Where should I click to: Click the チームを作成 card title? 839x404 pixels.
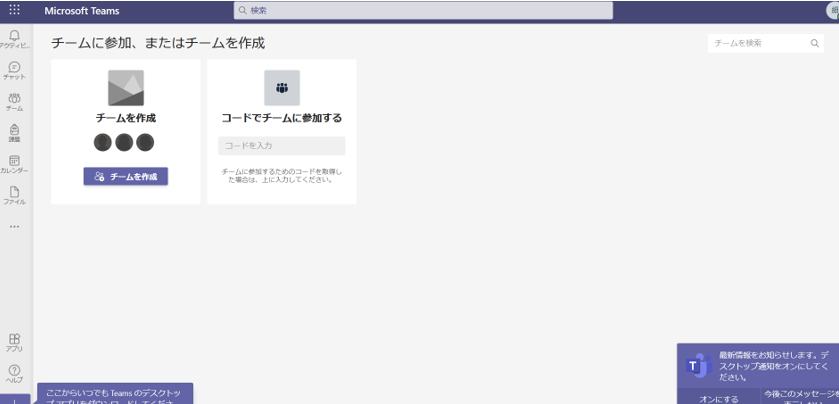point(126,118)
